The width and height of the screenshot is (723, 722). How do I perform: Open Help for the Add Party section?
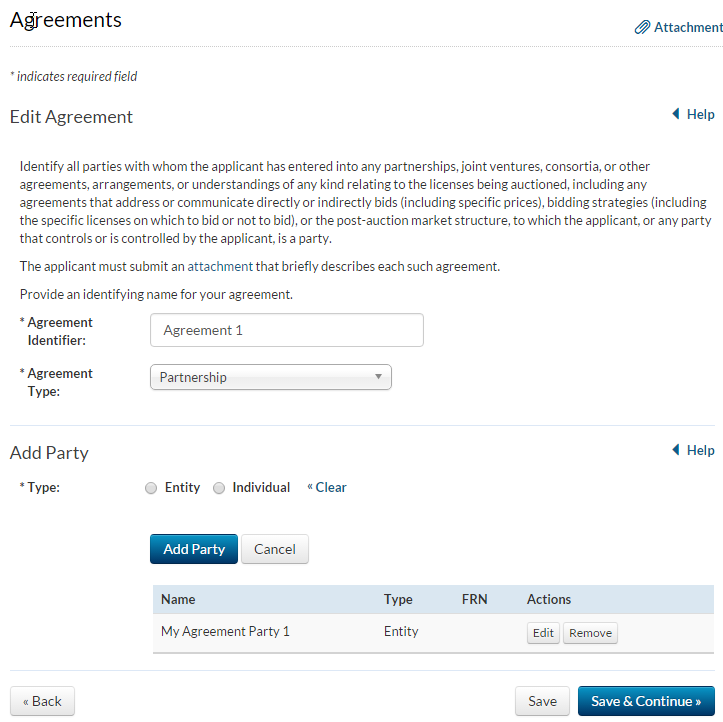693,451
